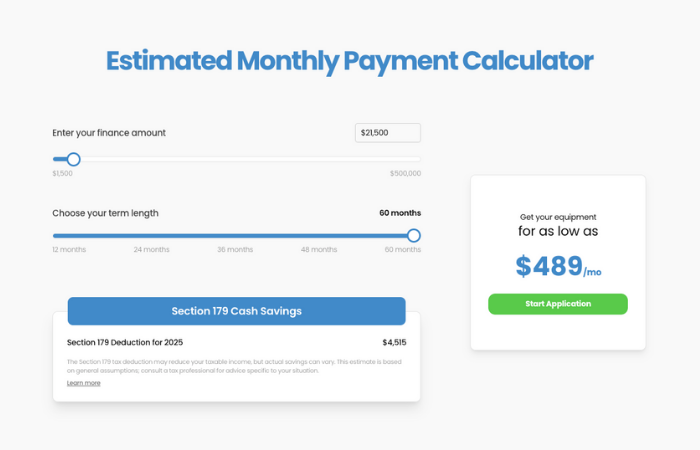Click the Estimated Monthly Payment Calculator heading
The width and height of the screenshot is (700, 450).
pos(350,61)
